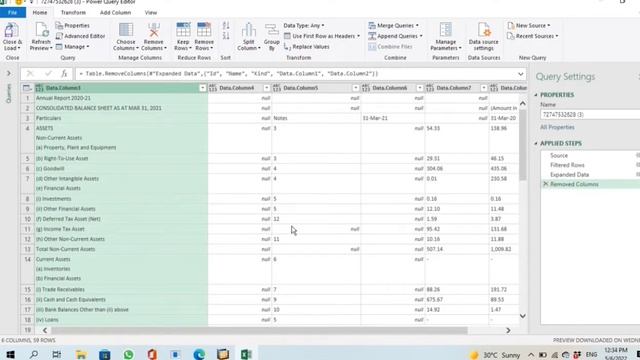
Task: Open Data source settings
Action: pyautogui.click(x=484, y=36)
